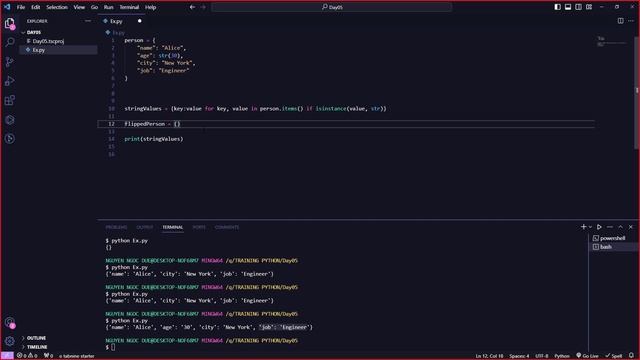
Task: Open the Accounts menu icon
Action: pyautogui.click(x=10, y=323)
